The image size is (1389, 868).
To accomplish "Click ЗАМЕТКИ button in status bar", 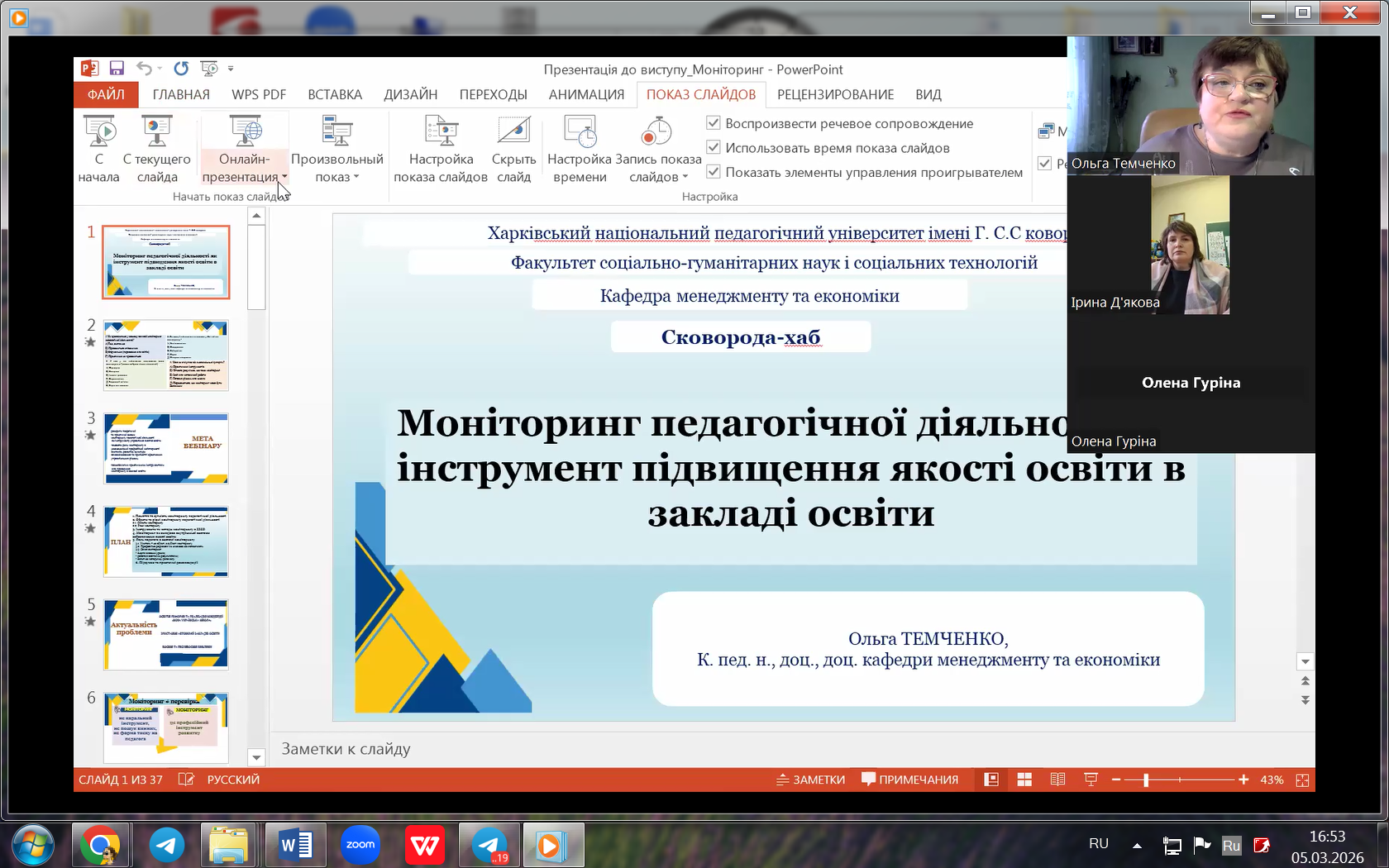I will [x=810, y=780].
